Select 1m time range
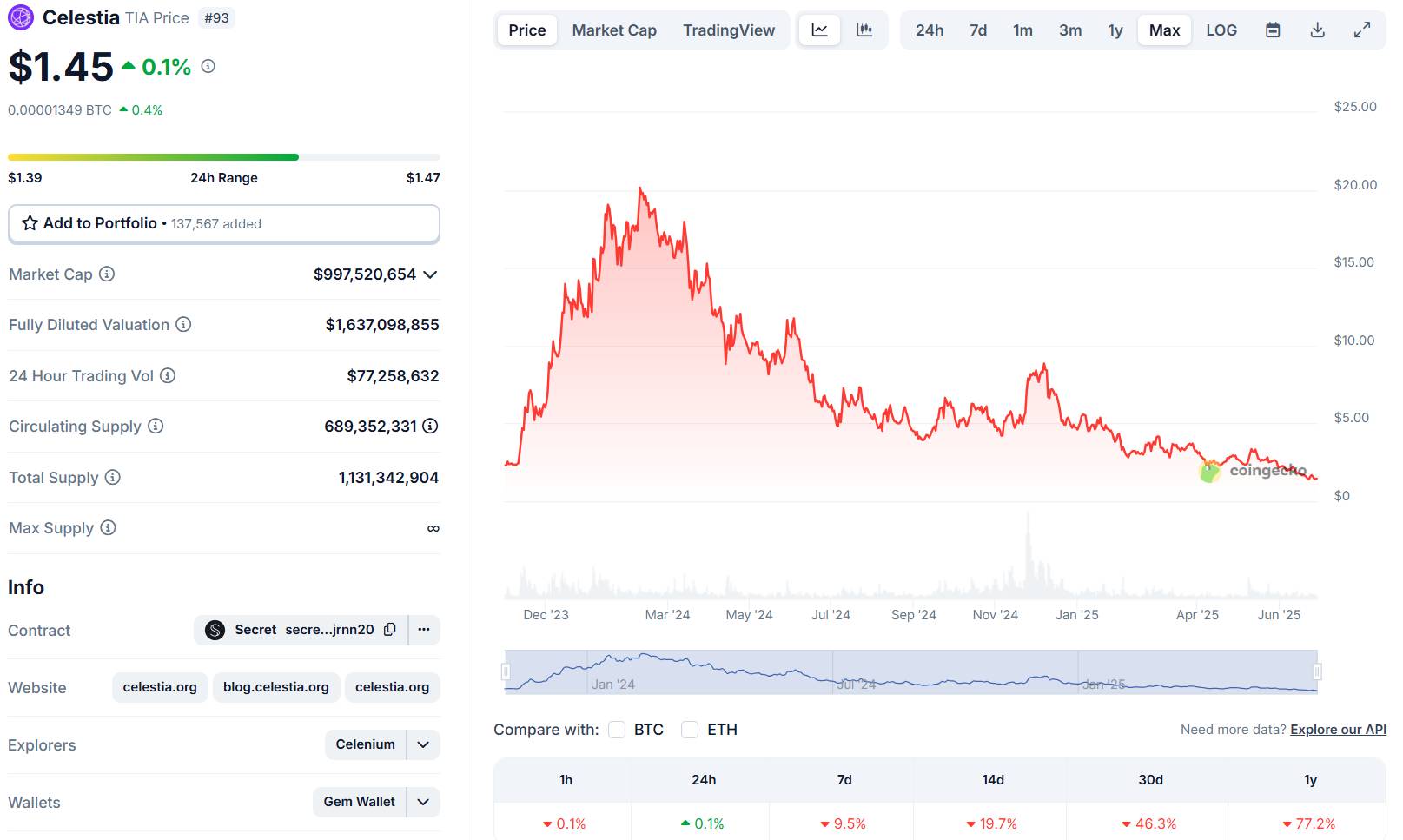This screenshot has height=840, width=1403. (x=1022, y=30)
